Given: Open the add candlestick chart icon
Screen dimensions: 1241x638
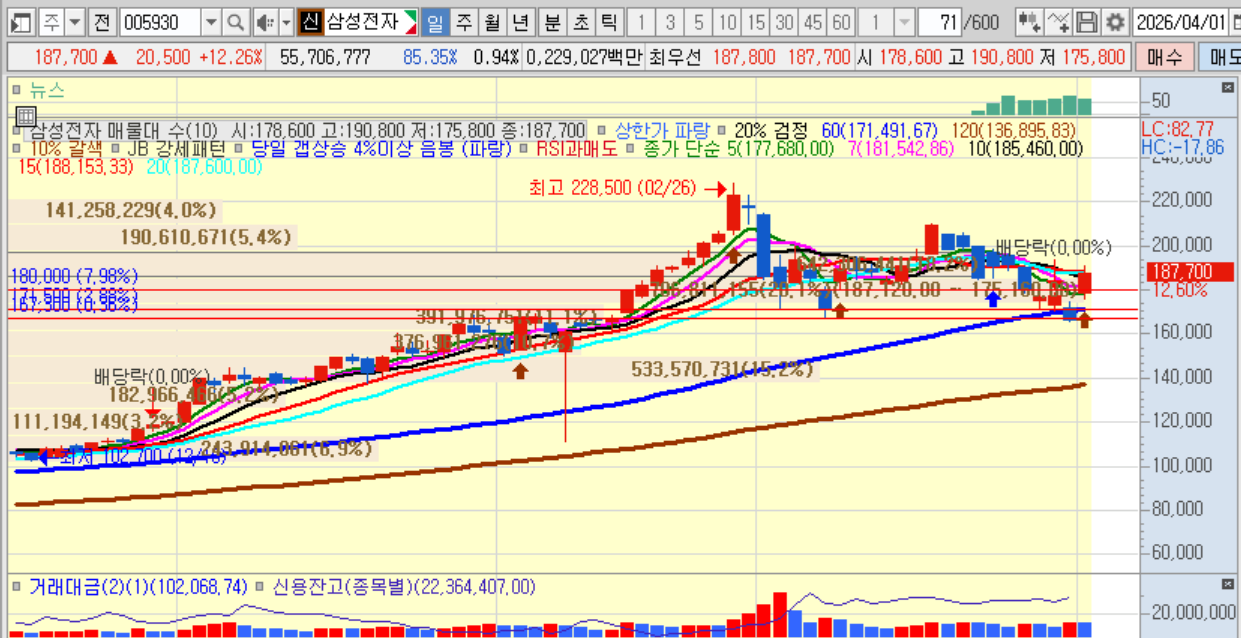Looking at the screenshot, I should click(1029, 22).
